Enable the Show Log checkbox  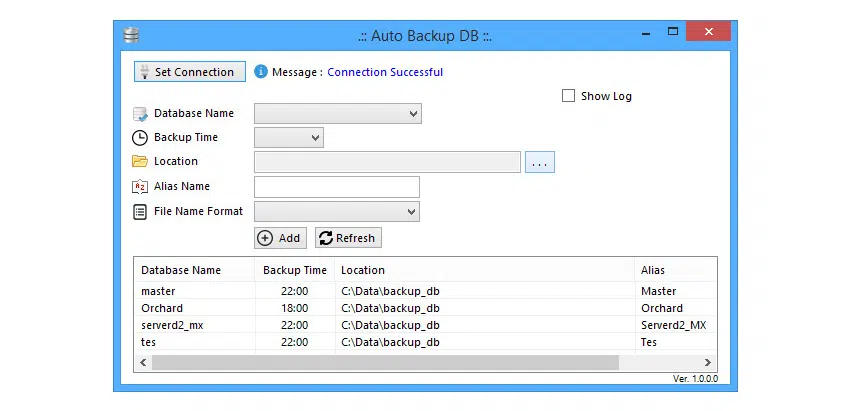pos(569,97)
